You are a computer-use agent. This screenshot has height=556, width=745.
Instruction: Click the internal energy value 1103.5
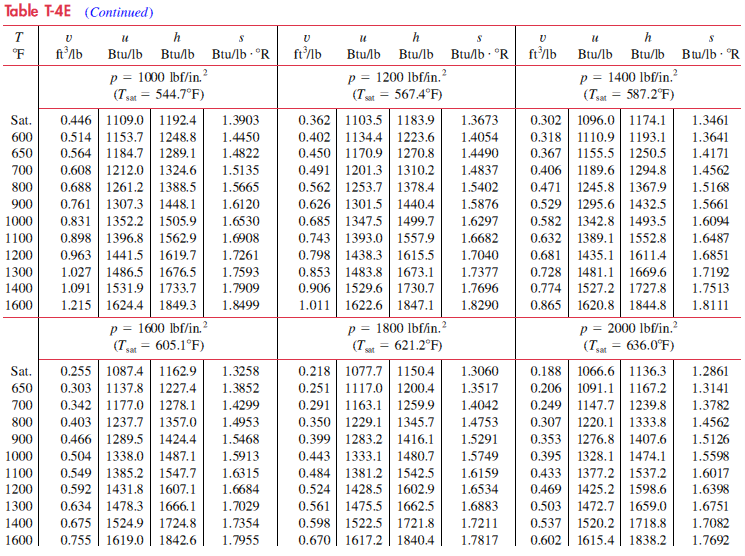pyautogui.click(x=363, y=120)
